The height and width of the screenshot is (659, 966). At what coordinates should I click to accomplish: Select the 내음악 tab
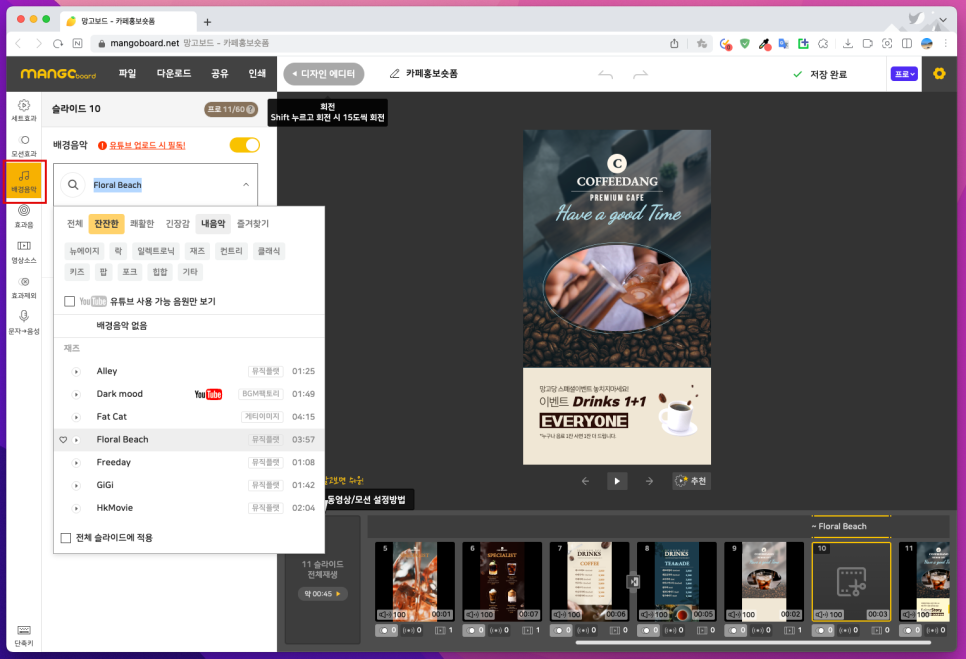pos(213,224)
